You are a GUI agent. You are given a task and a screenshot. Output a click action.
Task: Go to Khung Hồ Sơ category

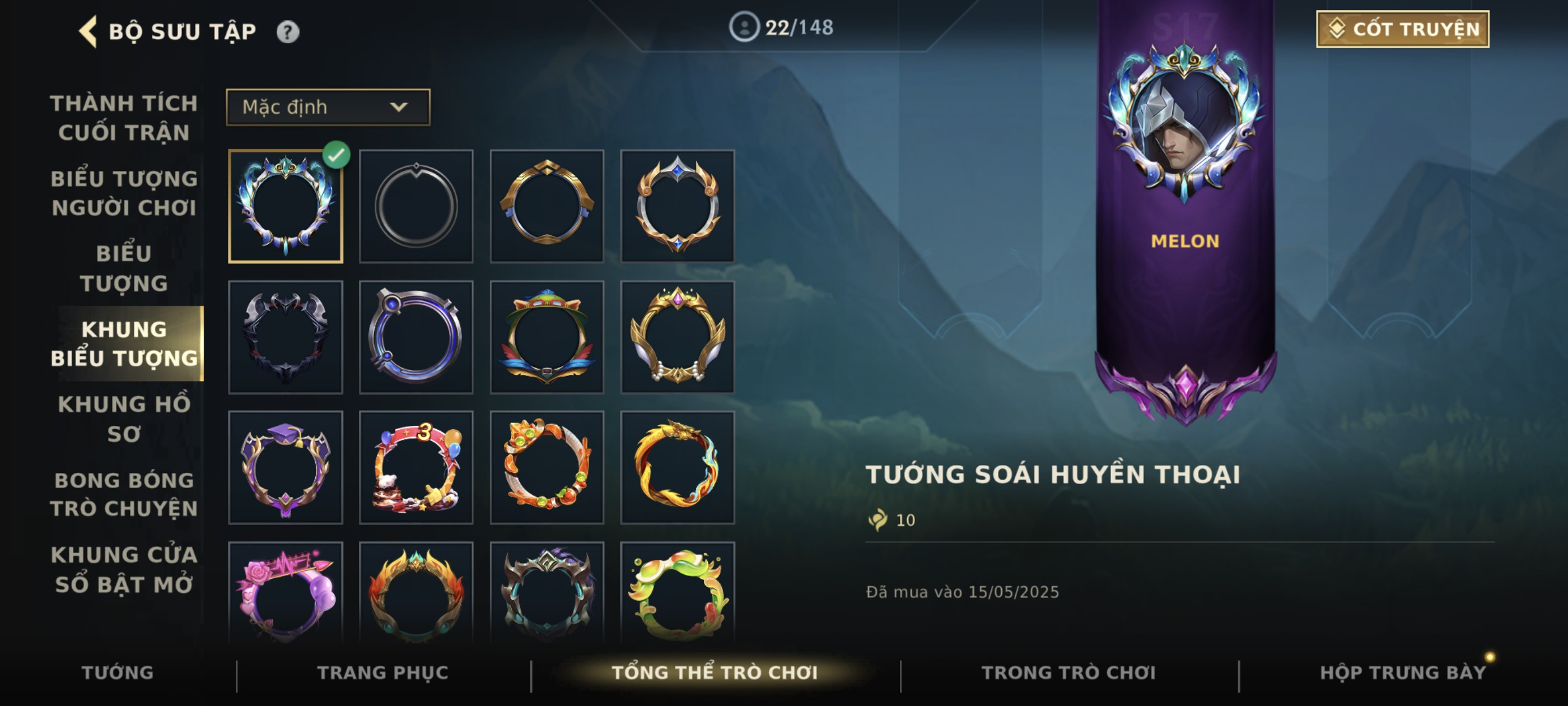pos(124,419)
